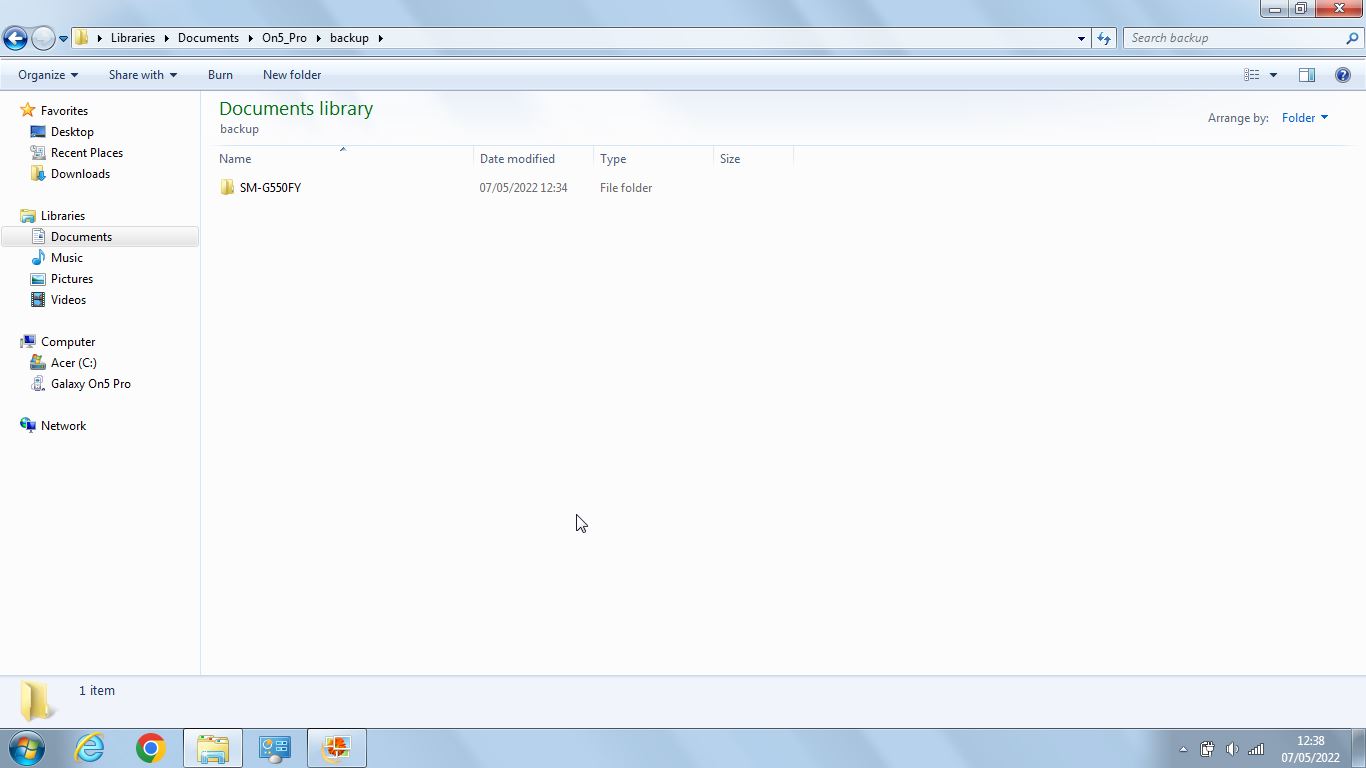This screenshot has width=1366, height=768.
Task: Open the Windows Start button
Action: [x=27, y=748]
